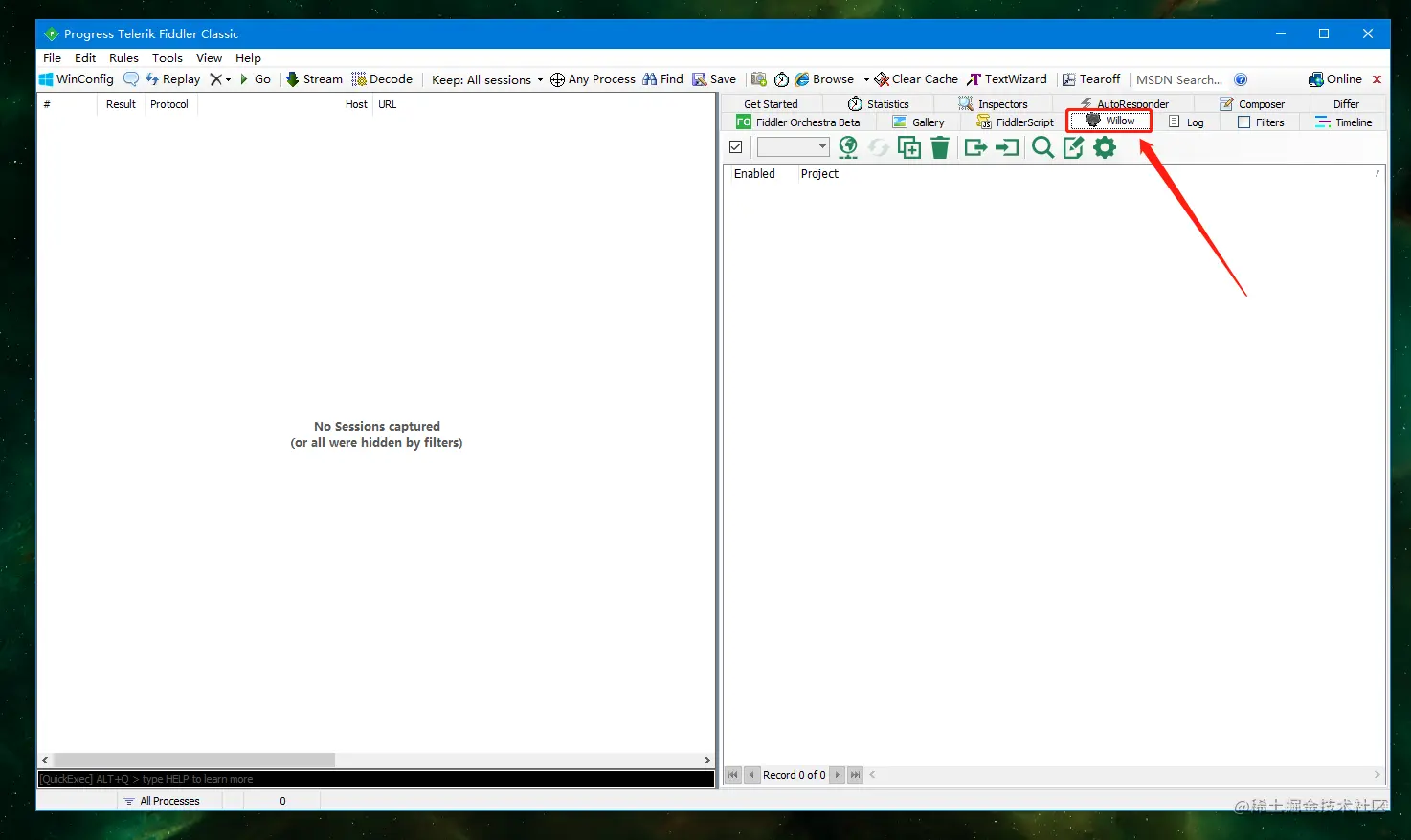The width and height of the screenshot is (1411, 840).
Task: Click the green magnifier search icon
Action: (1043, 147)
